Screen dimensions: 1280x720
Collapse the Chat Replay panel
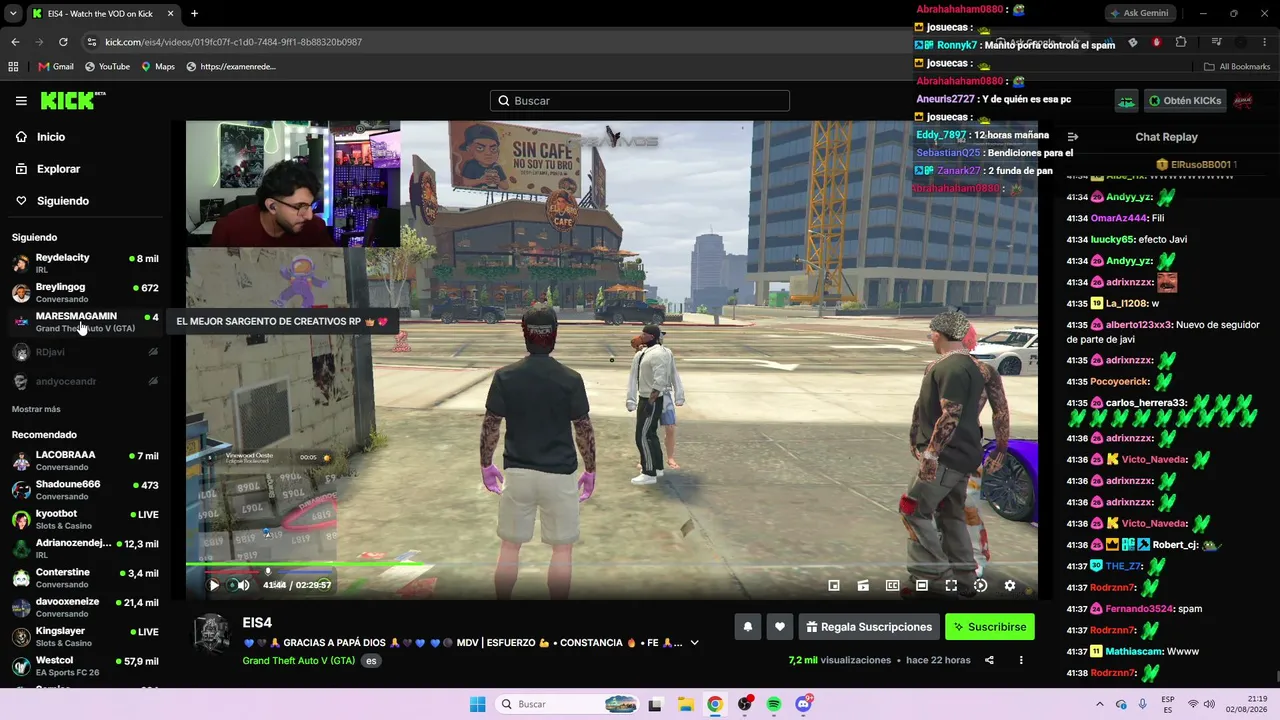point(1073,137)
